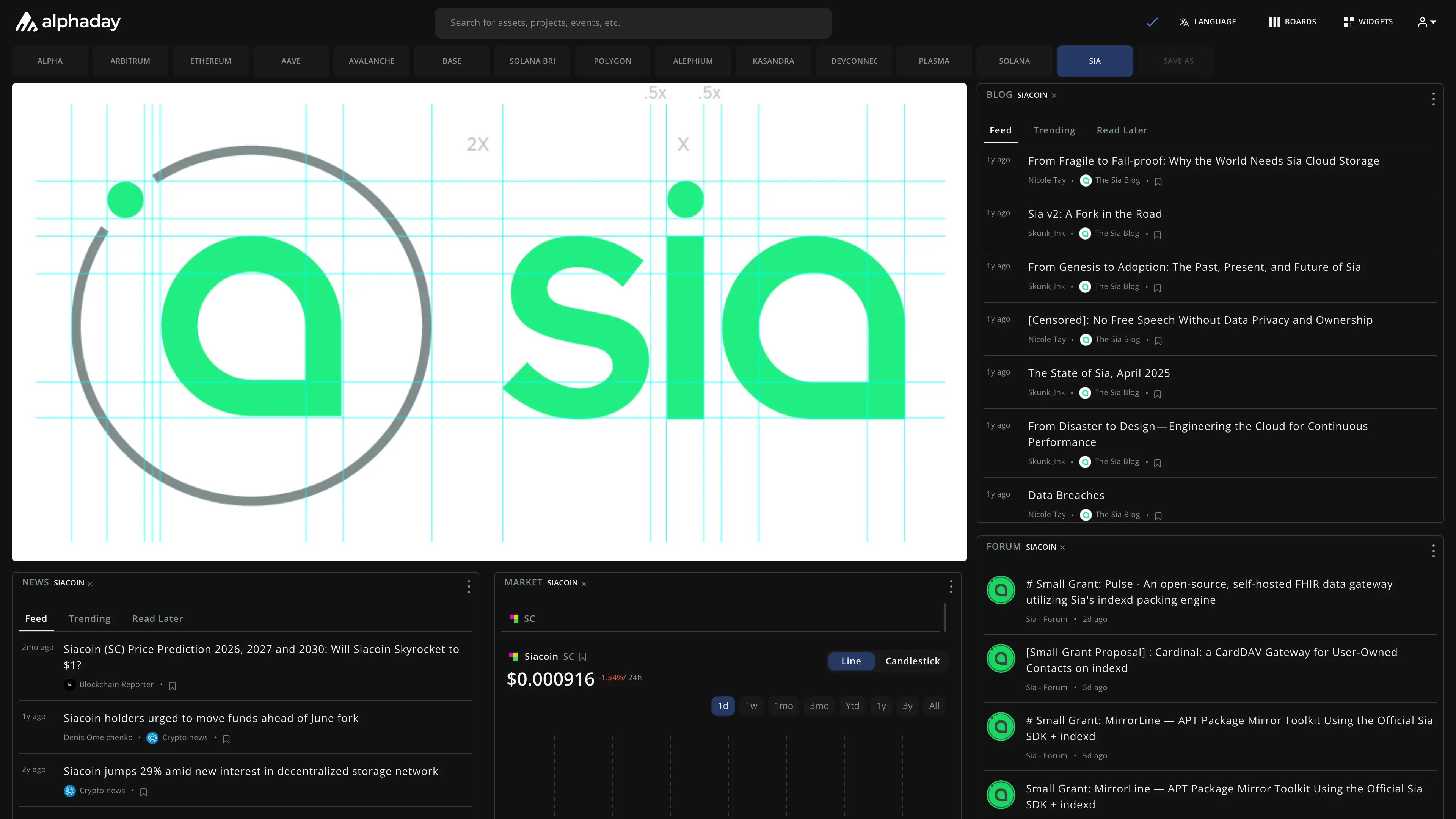The image size is (1456, 819).
Task: Bookmark the Siacoin SC coin in Market
Action: tap(583, 656)
